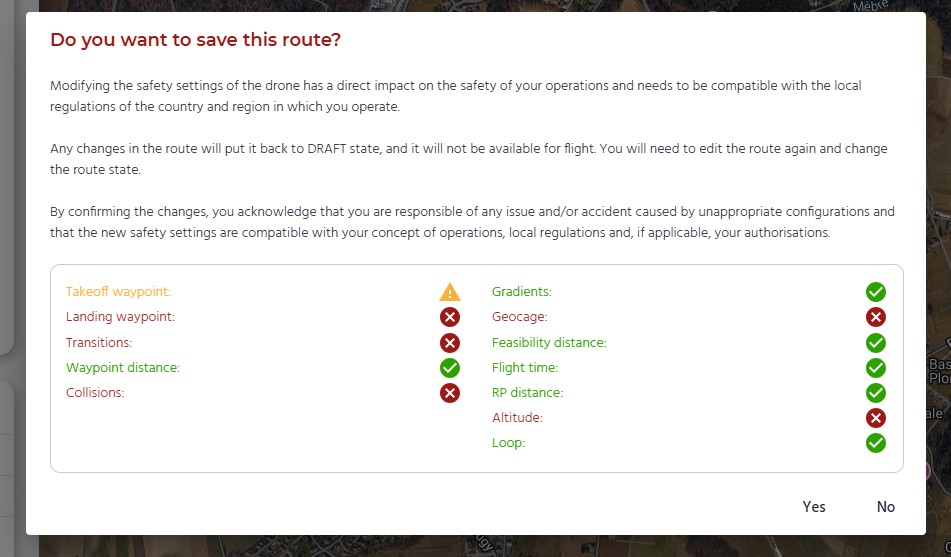Click the Collisions red error icon
Image resolution: width=951 pixels, height=557 pixels.
(x=449, y=393)
